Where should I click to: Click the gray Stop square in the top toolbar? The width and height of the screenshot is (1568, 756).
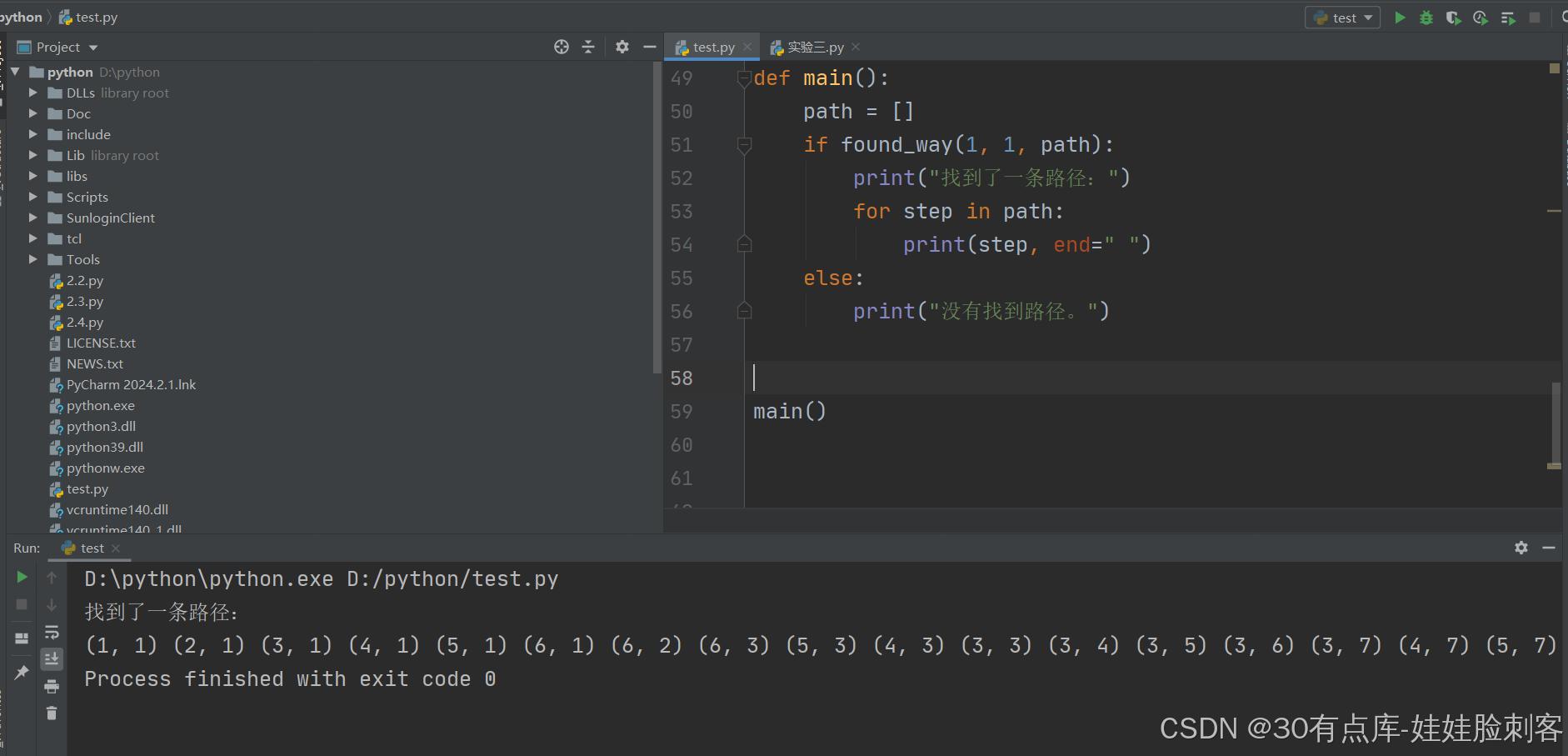[x=1535, y=18]
